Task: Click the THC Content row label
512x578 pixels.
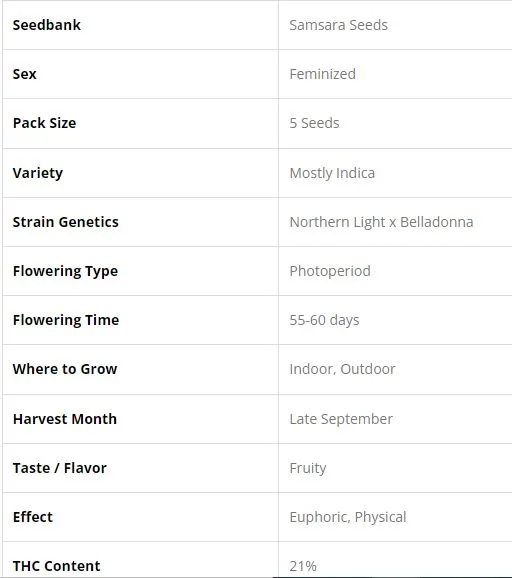Action: click(57, 566)
